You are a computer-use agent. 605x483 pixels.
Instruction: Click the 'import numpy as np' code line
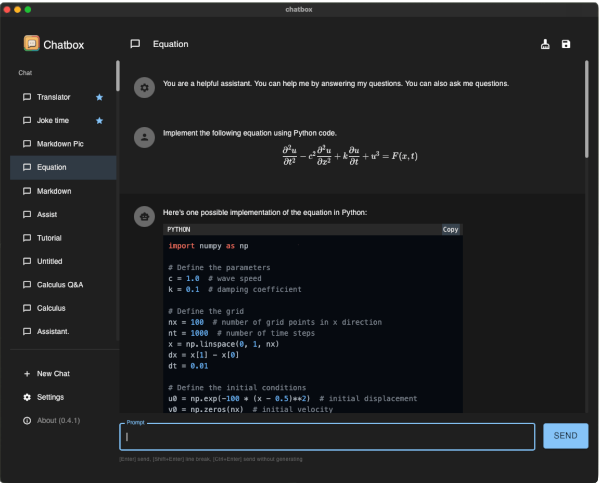click(x=208, y=246)
